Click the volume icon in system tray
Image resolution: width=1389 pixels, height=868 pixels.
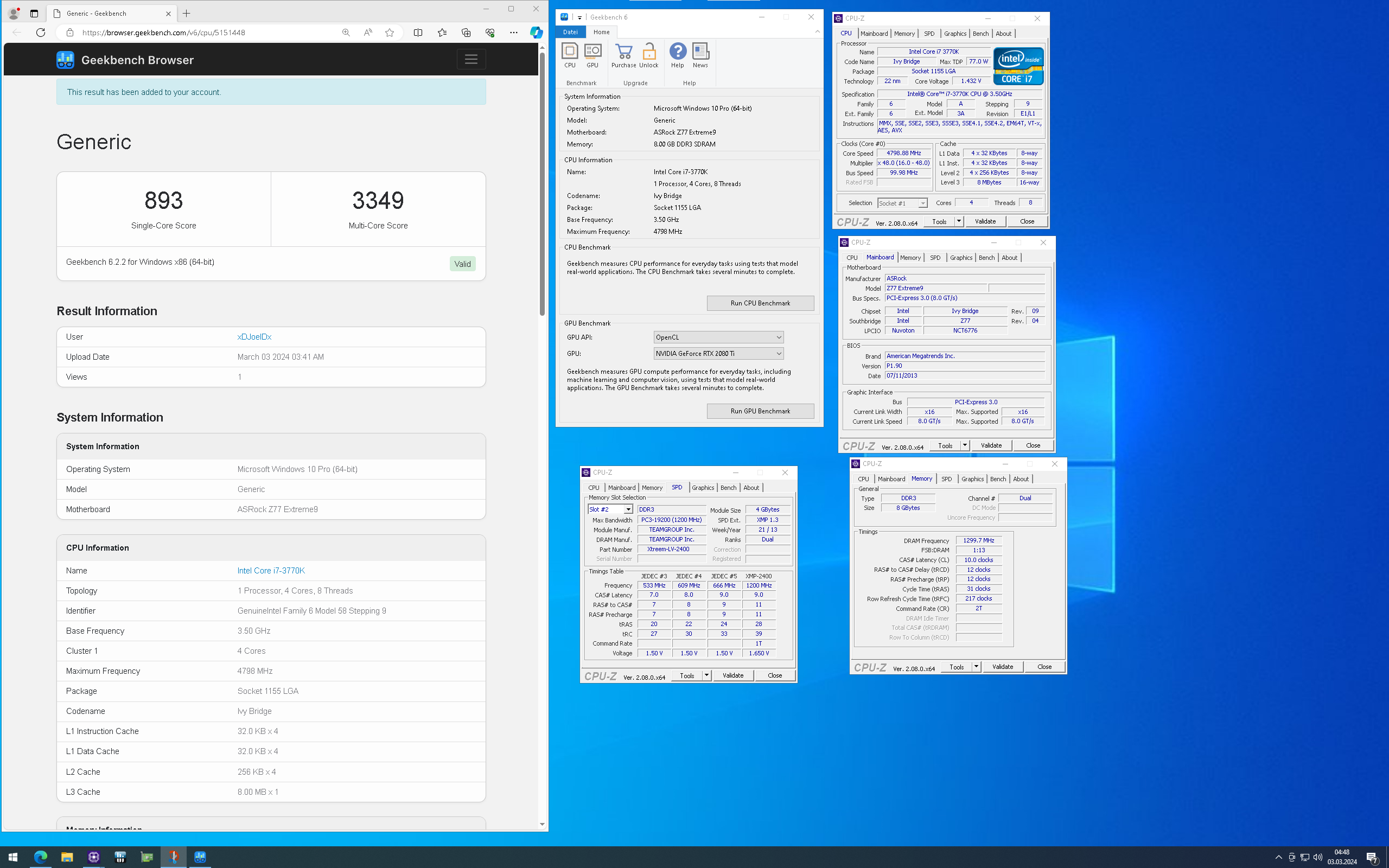pyautogui.click(x=1318, y=858)
